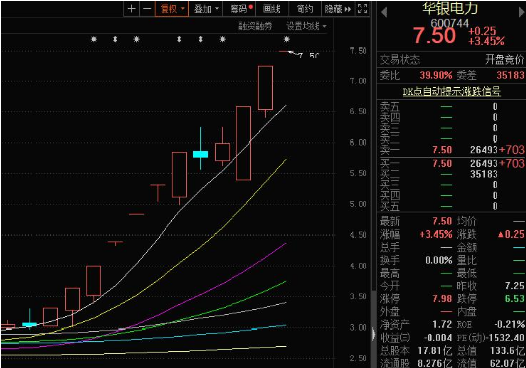Open the 设置均线 moving average dropdown

(x=306, y=26)
